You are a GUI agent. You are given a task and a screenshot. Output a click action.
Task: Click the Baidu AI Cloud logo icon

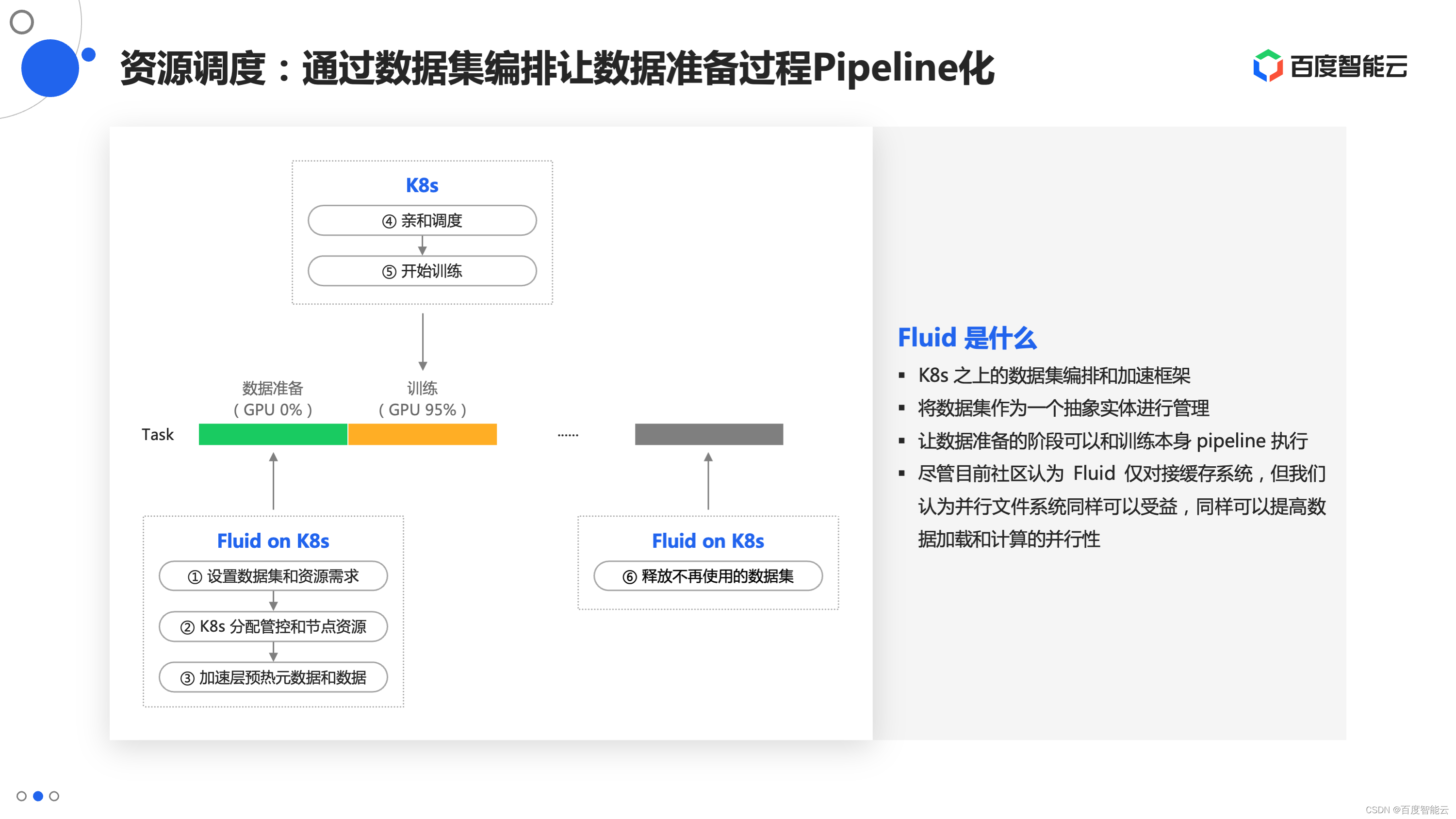click(1268, 66)
